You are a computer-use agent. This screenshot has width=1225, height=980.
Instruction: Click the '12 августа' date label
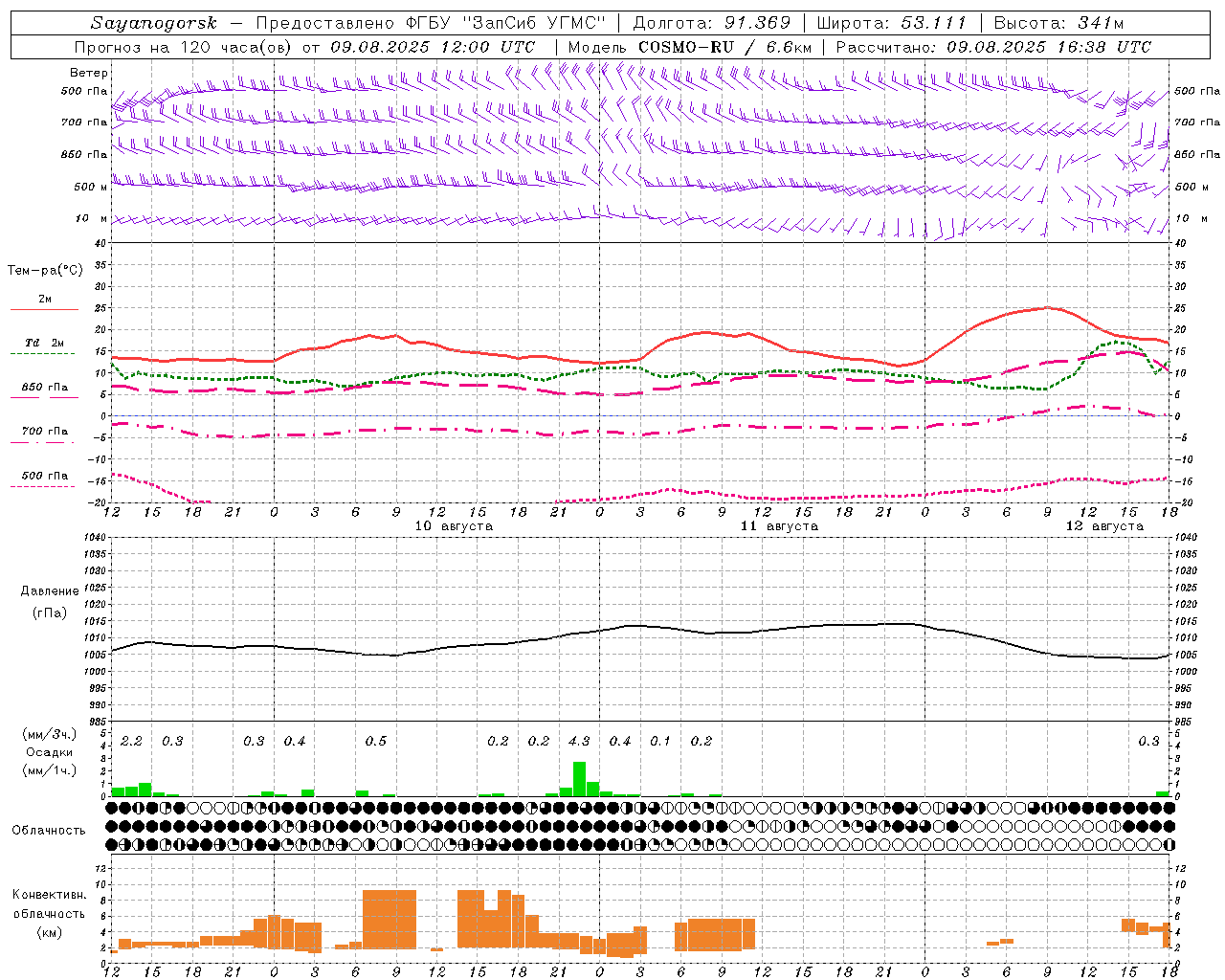[x=1104, y=526]
